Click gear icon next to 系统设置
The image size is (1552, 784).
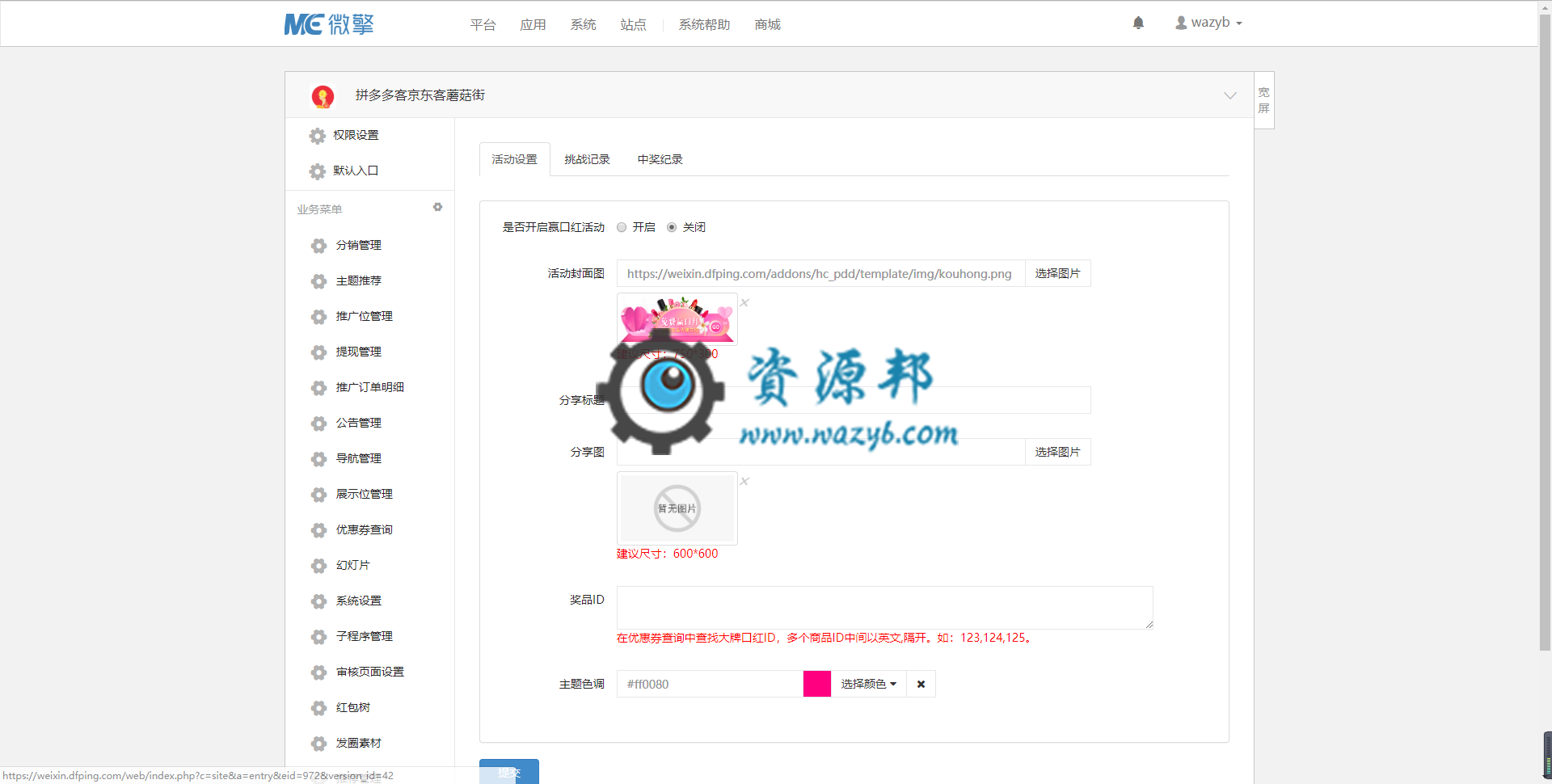(318, 601)
